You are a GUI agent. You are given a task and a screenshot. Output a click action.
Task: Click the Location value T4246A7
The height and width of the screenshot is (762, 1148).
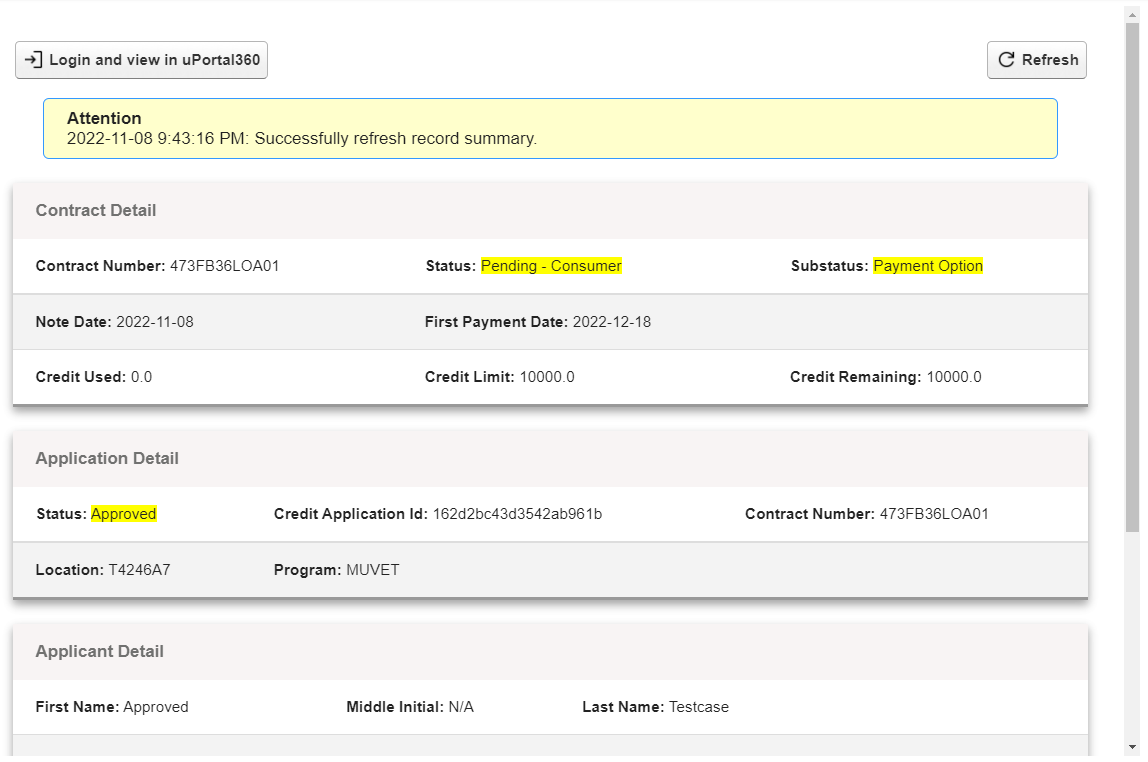click(x=140, y=569)
